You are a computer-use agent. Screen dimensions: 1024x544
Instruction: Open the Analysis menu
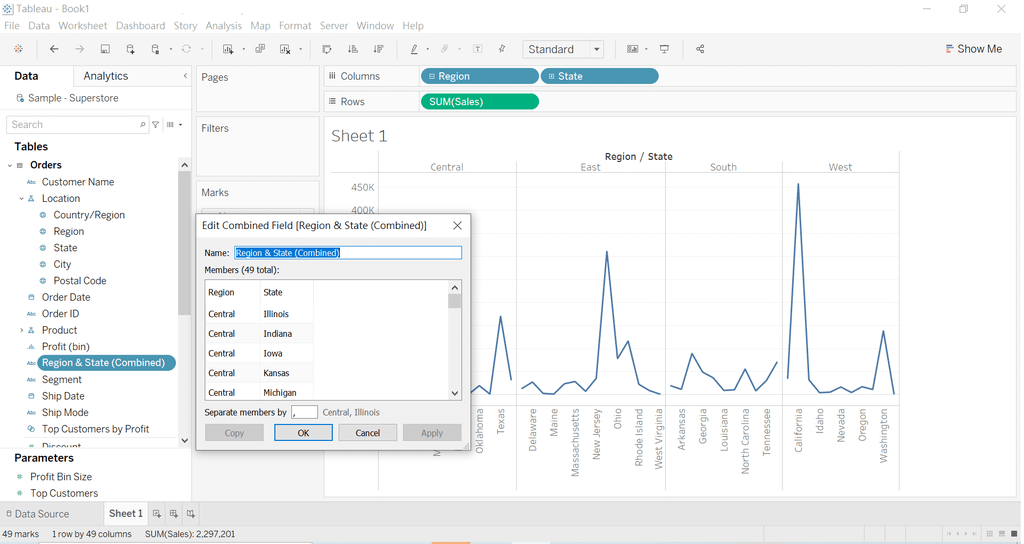pyautogui.click(x=223, y=25)
